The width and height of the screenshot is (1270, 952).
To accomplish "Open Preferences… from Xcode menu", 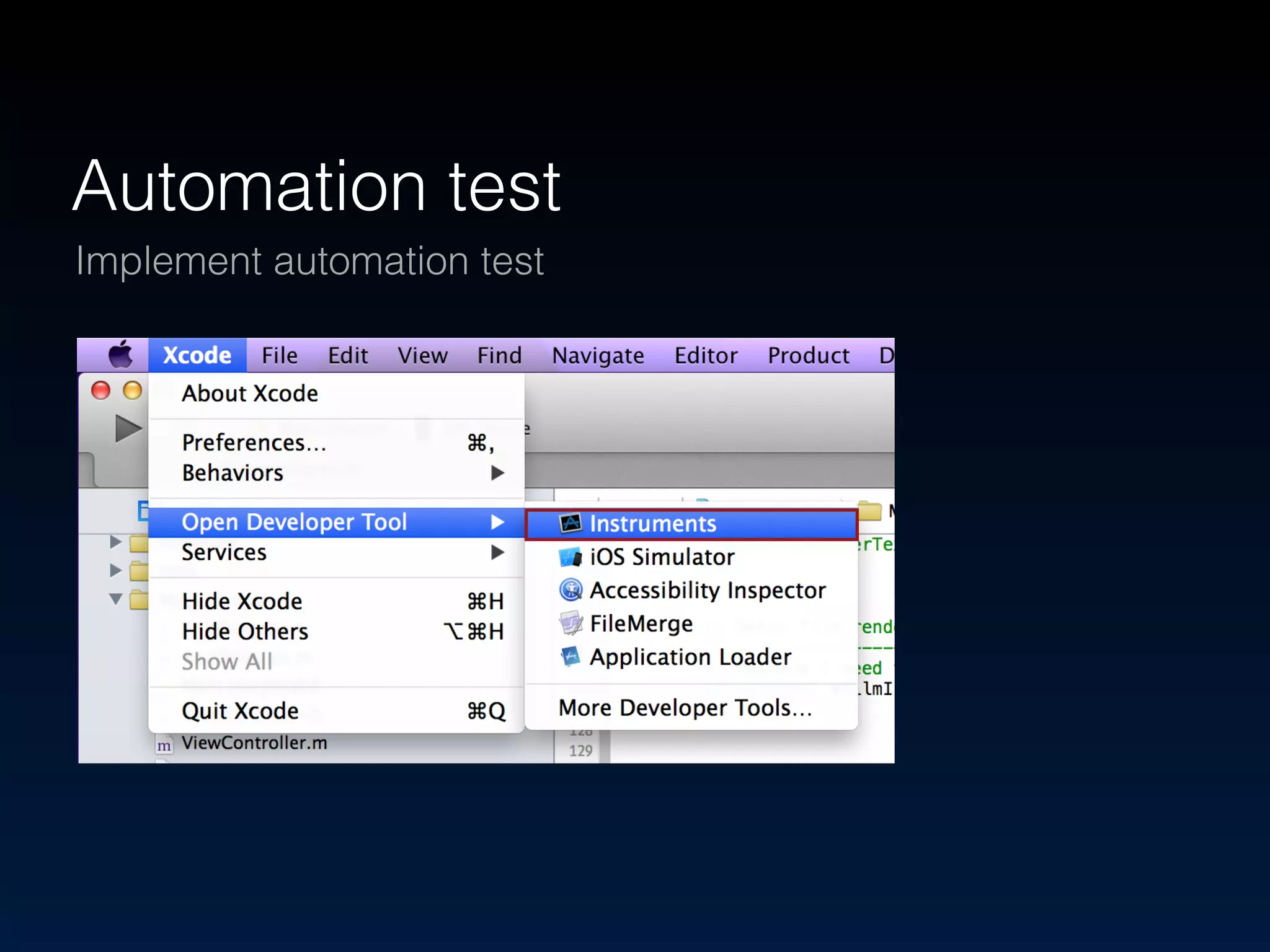I will 337,443.
